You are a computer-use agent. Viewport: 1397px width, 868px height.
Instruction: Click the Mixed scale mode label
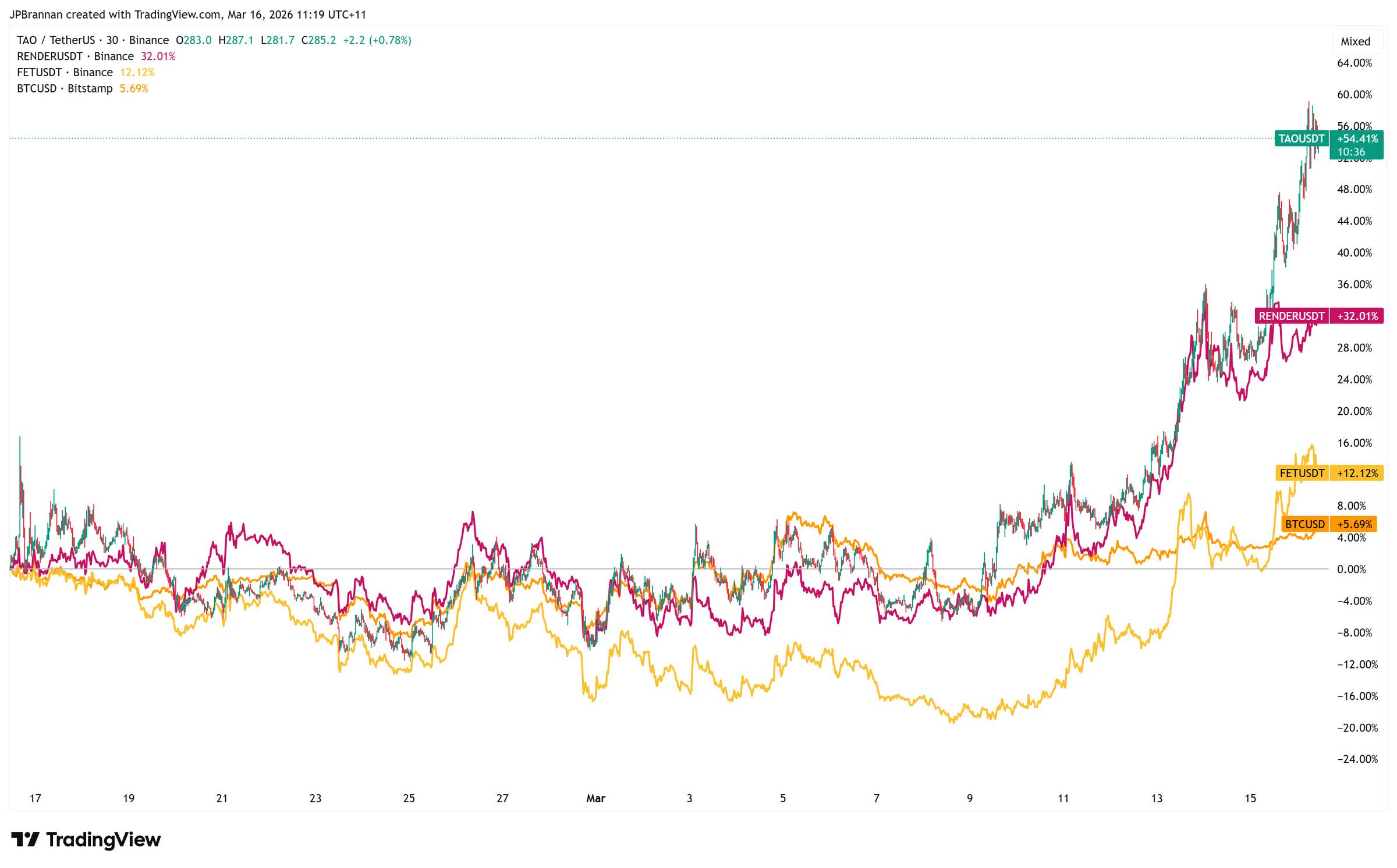[1355, 41]
